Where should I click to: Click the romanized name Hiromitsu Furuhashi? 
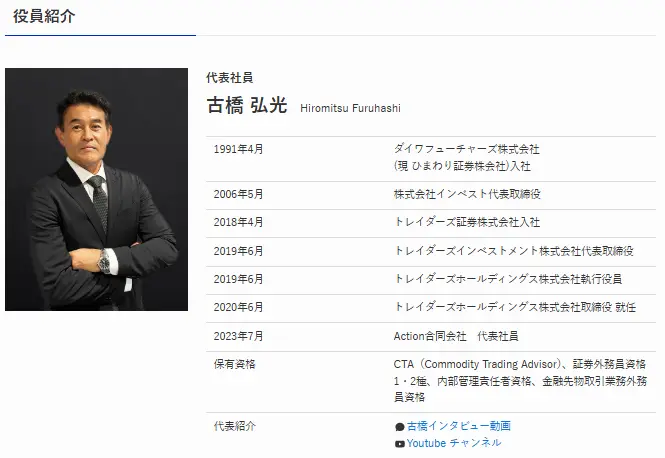click(x=350, y=109)
